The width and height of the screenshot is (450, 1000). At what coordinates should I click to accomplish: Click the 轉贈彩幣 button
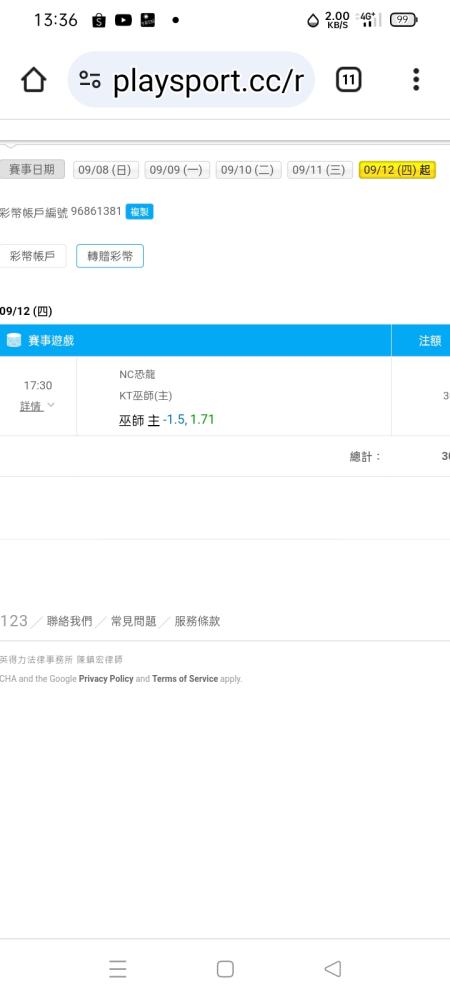pos(110,256)
